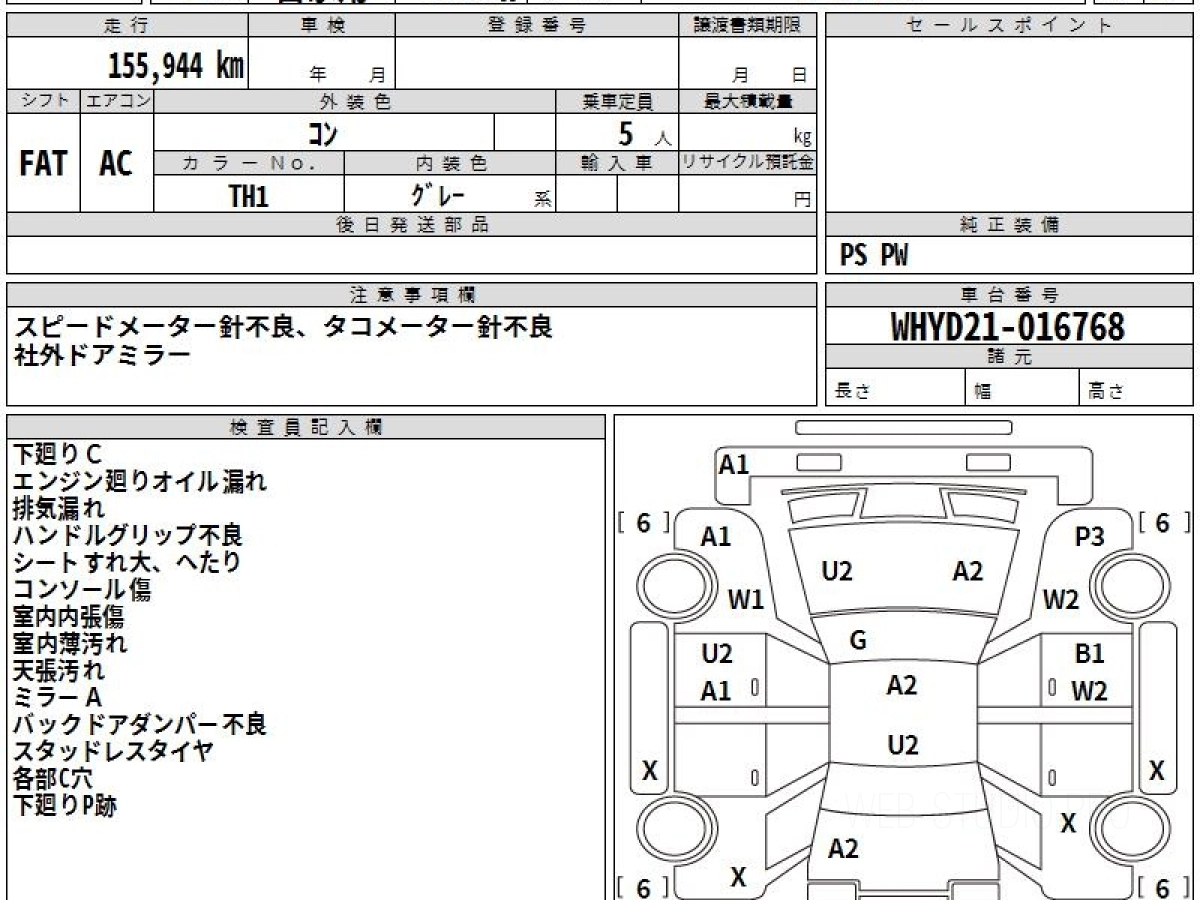Click the W1 mark on the car diagram
This screenshot has width=1200, height=900.
point(746,600)
